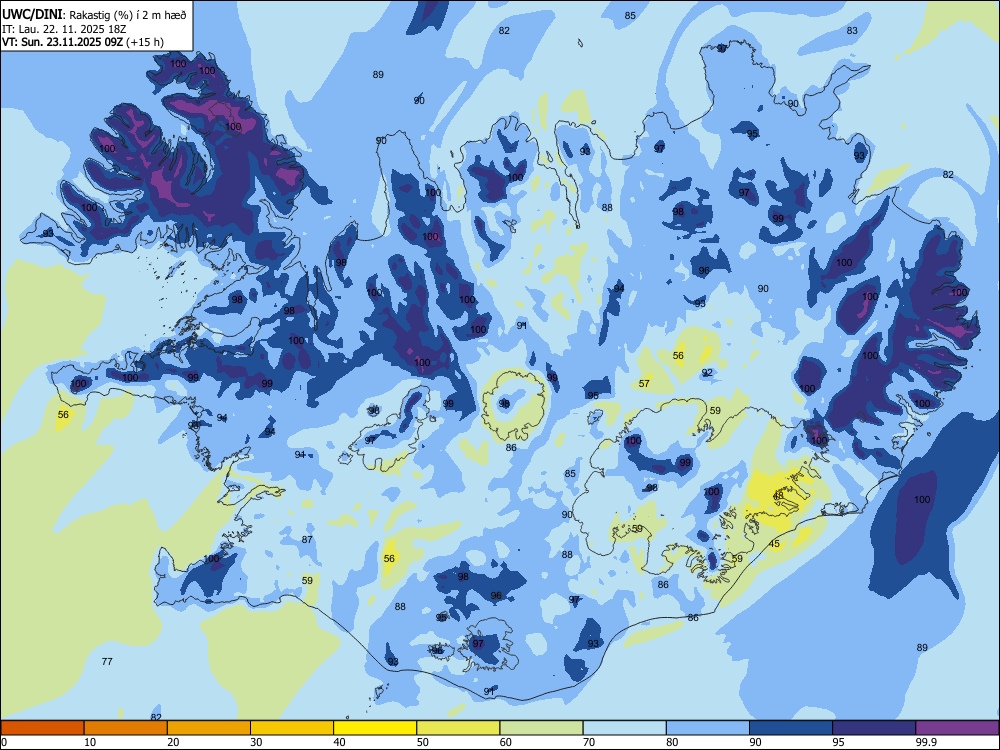Viewport: 1000px width, 750px height.
Task: Click the '48' value in the yellow area
Action: click(x=778, y=496)
